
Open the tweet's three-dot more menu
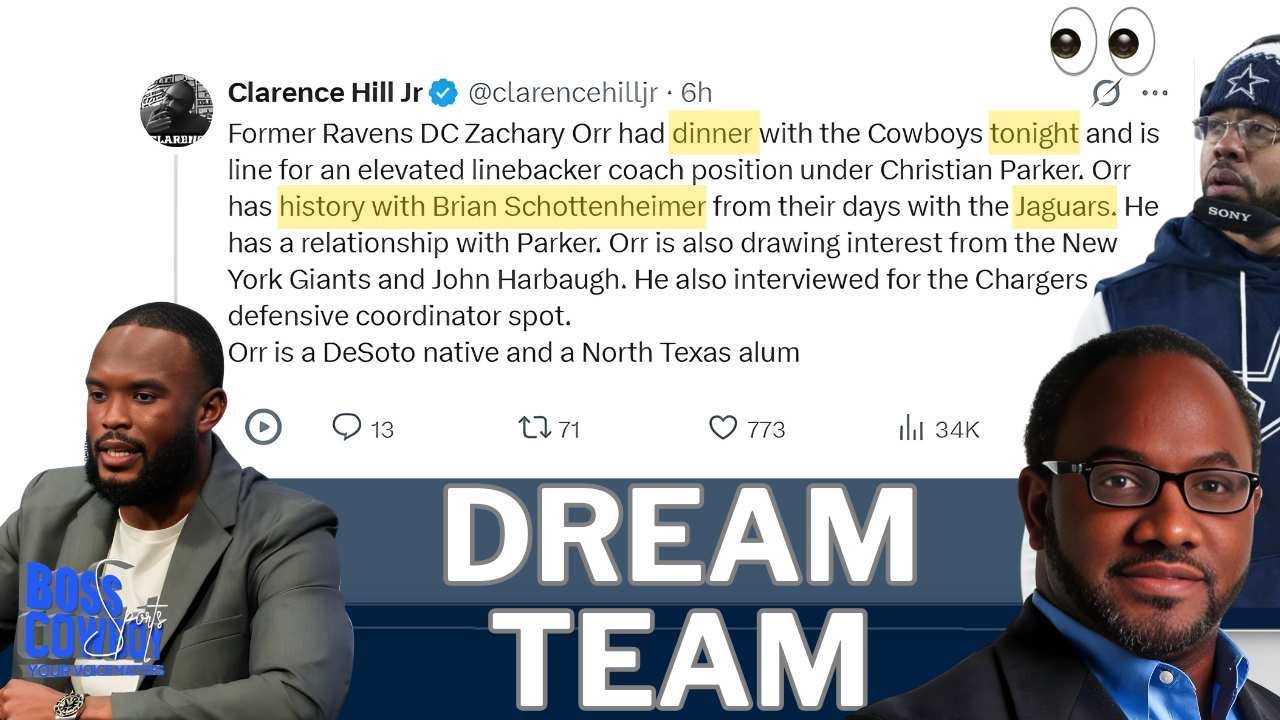(1155, 93)
